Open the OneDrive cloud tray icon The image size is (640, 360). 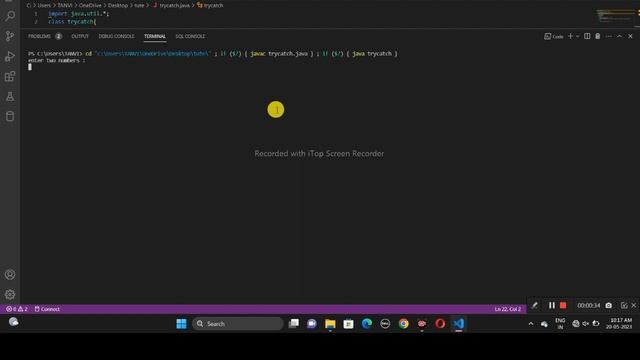pos(544,324)
